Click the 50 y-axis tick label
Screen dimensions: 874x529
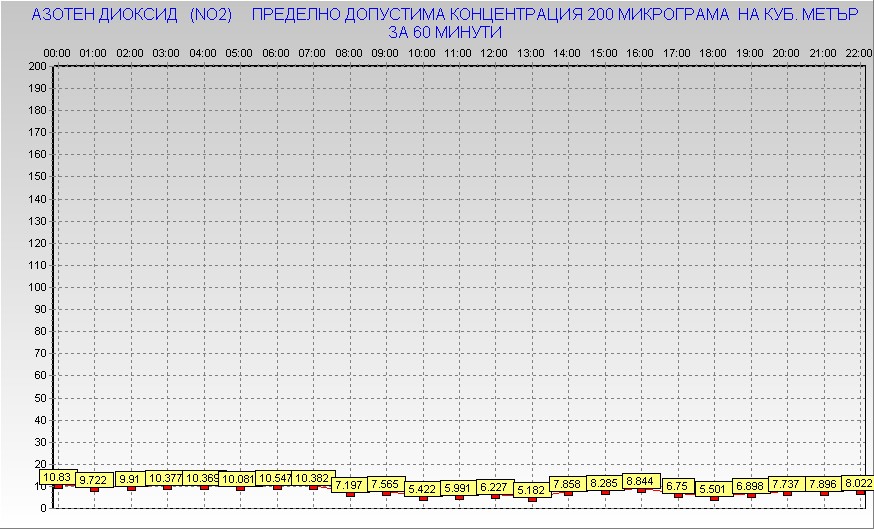[40, 397]
